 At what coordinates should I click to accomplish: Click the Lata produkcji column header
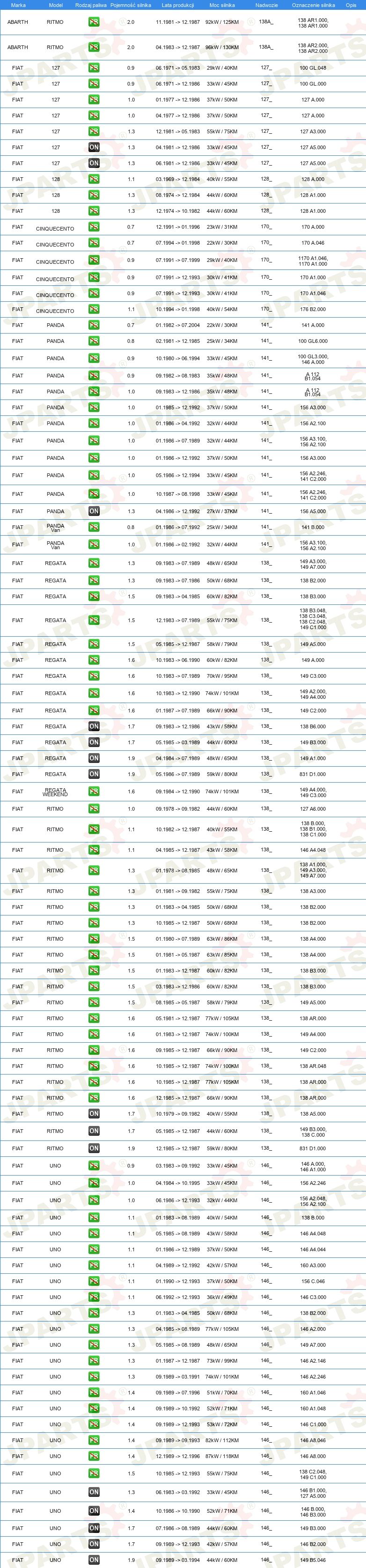point(178,5)
